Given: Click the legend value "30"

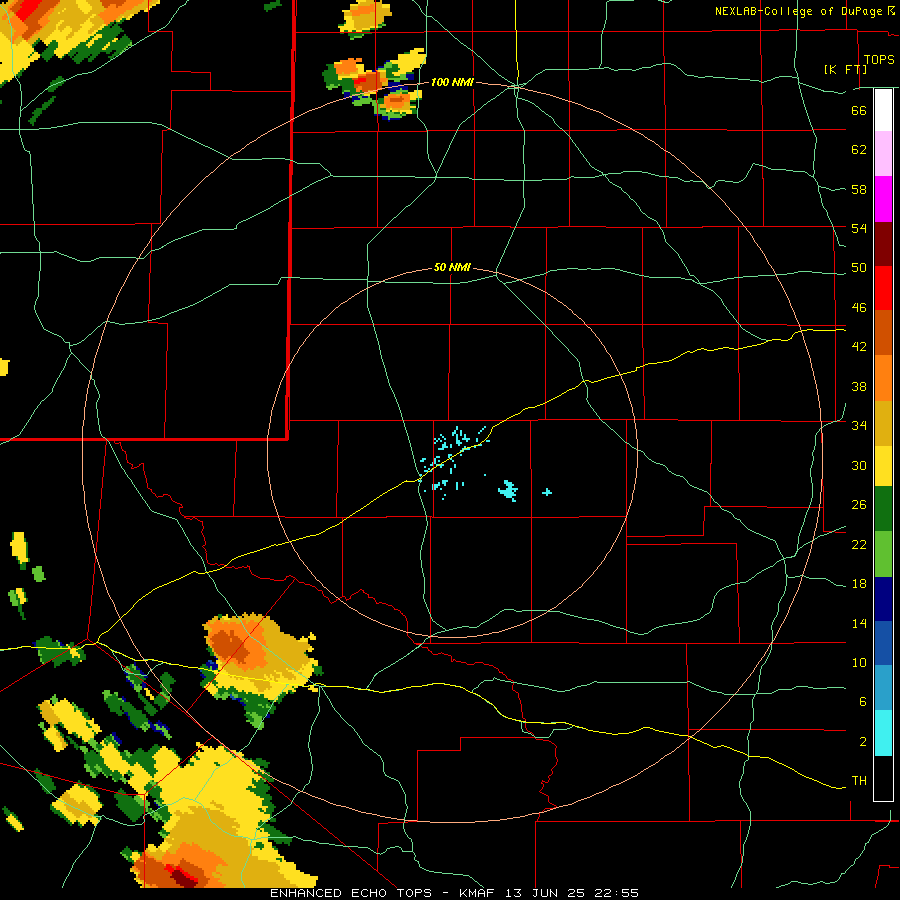Looking at the screenshot, I should tap(859, 465).
